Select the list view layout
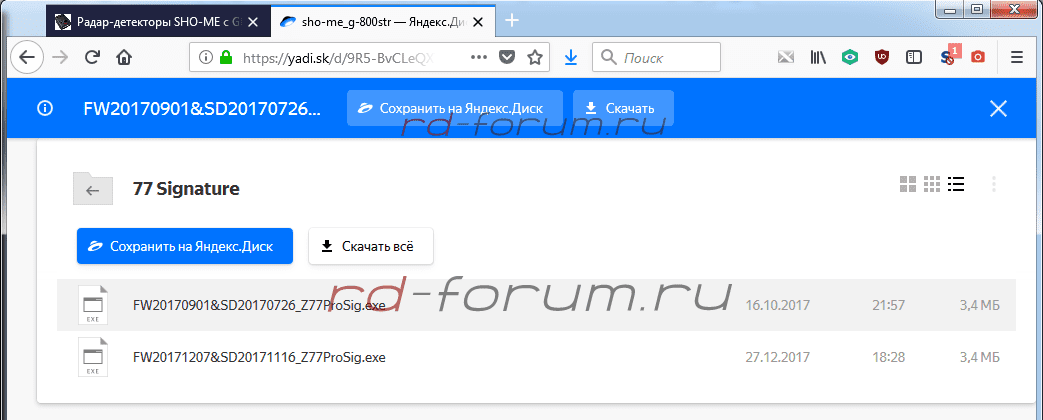1043x420 pixels. [x=956, y=184]
